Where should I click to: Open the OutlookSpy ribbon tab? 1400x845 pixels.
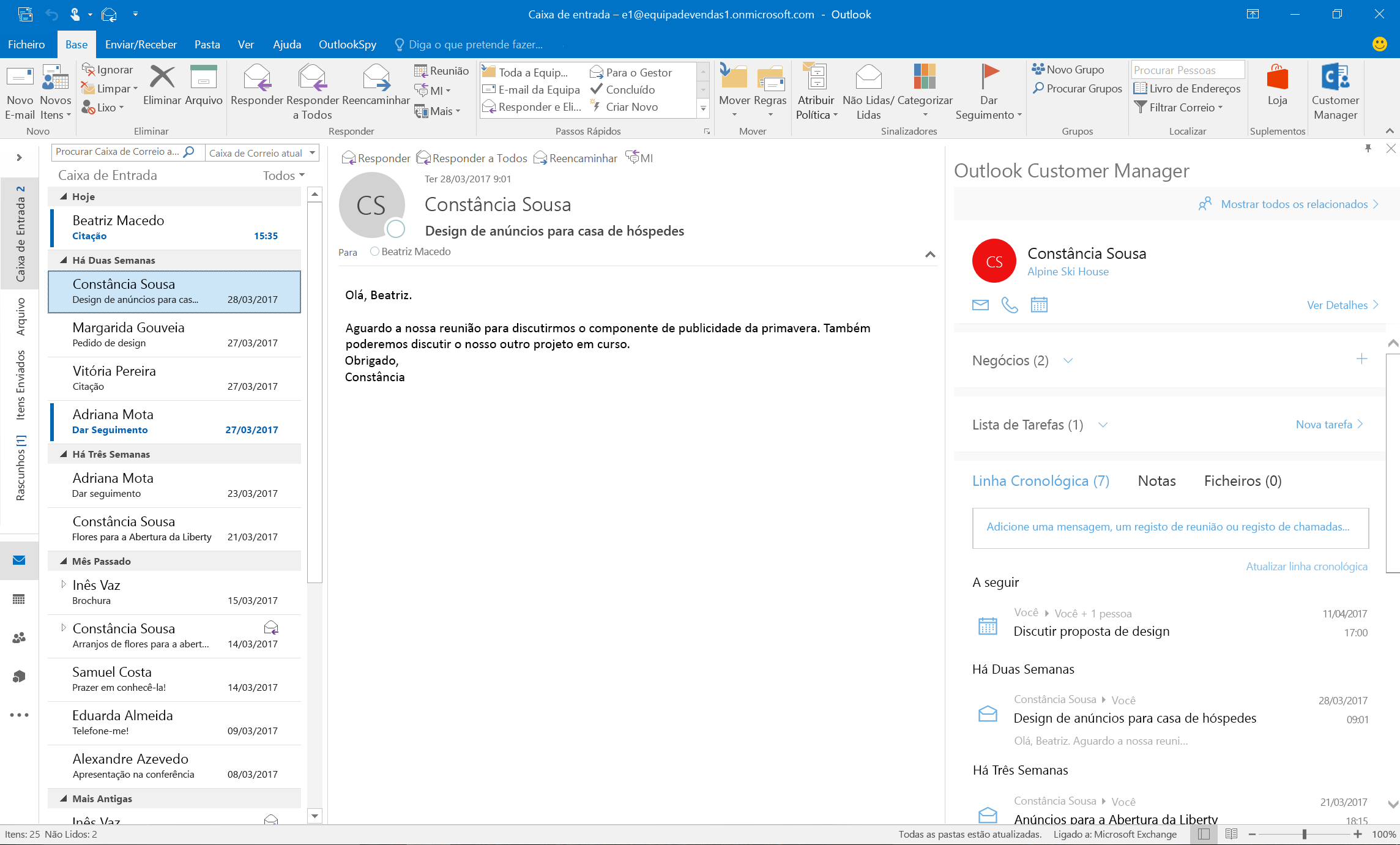click(347, 44)
